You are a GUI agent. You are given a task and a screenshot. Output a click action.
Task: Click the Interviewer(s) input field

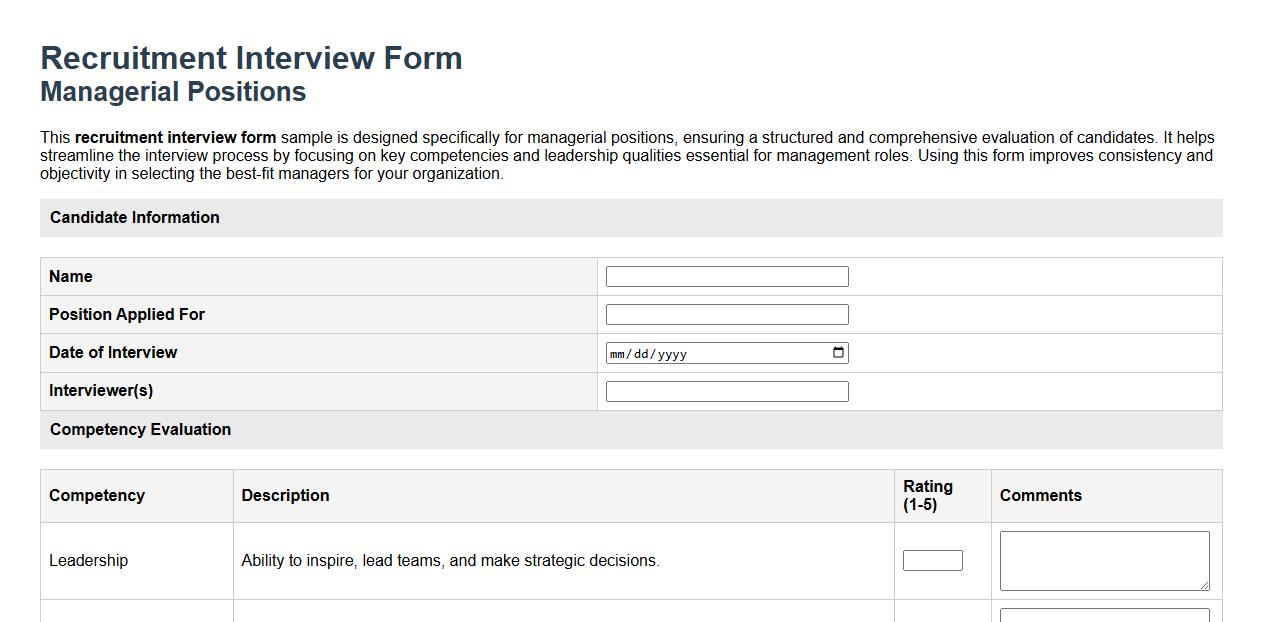point(725,390)
